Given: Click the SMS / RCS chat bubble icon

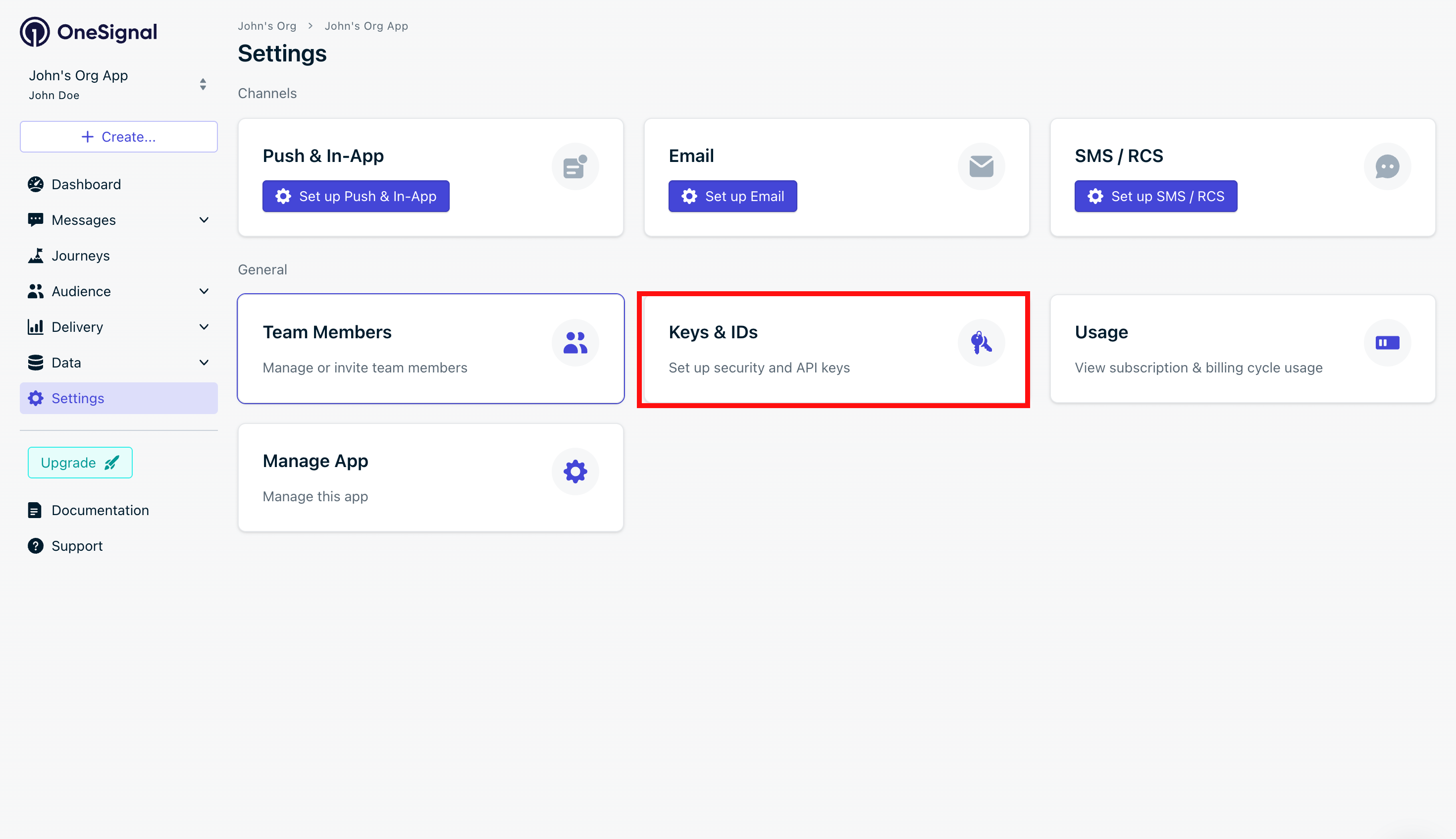Looking at the screenshot, I should (x=1387, y=166).
